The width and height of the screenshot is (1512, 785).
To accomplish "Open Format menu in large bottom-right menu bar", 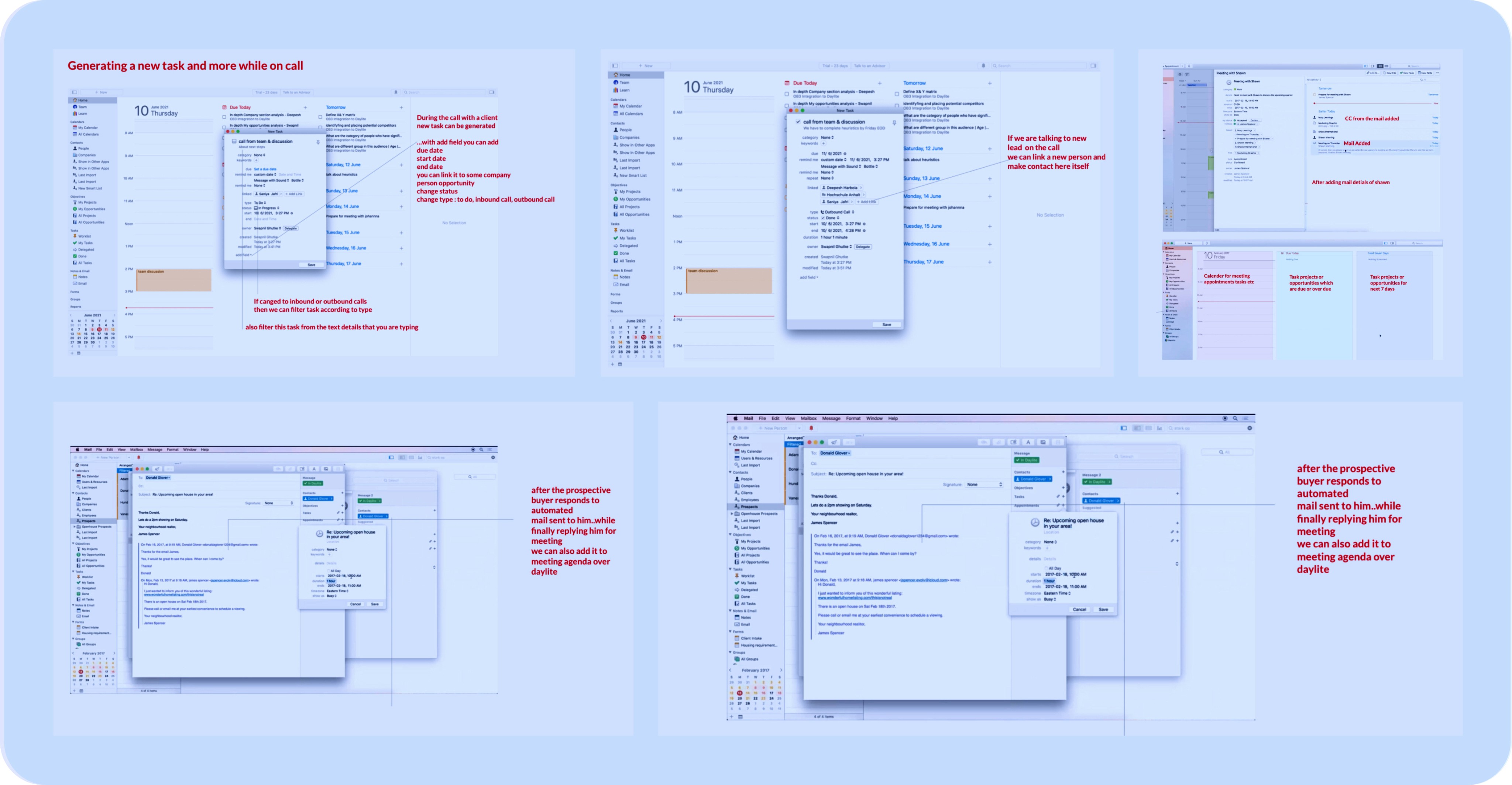I will (x=853, y=418).
